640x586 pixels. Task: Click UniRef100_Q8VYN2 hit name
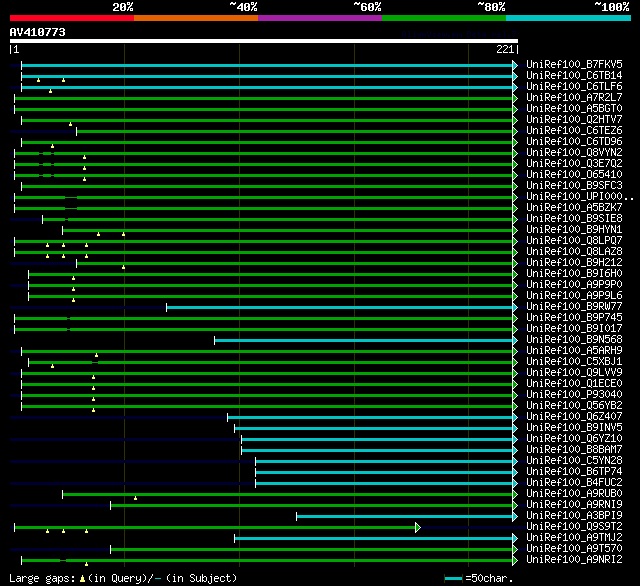574,153
